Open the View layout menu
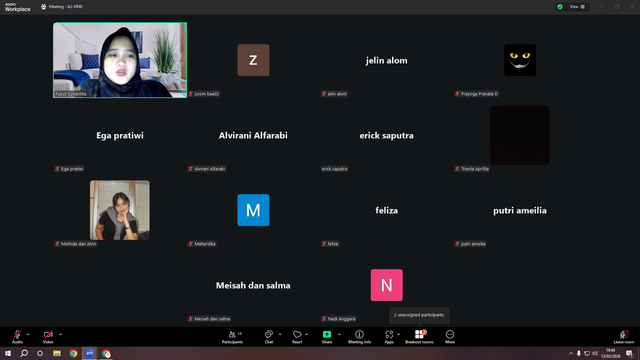This screenshot has width=640, height=360. pos(577,7)
